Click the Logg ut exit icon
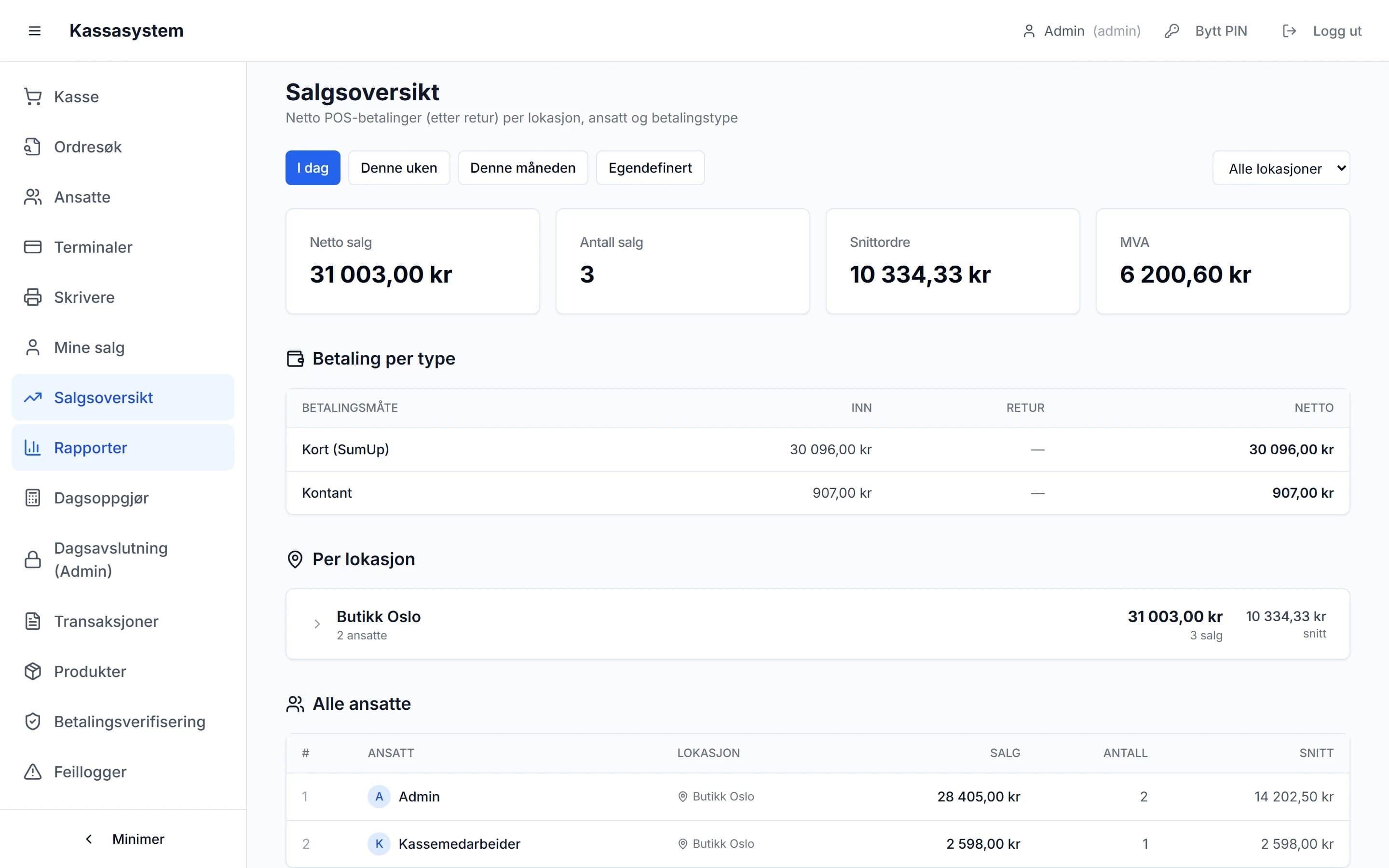Image resolution: width=1389 pixels, height=868 pixels. pos(1289,31)
